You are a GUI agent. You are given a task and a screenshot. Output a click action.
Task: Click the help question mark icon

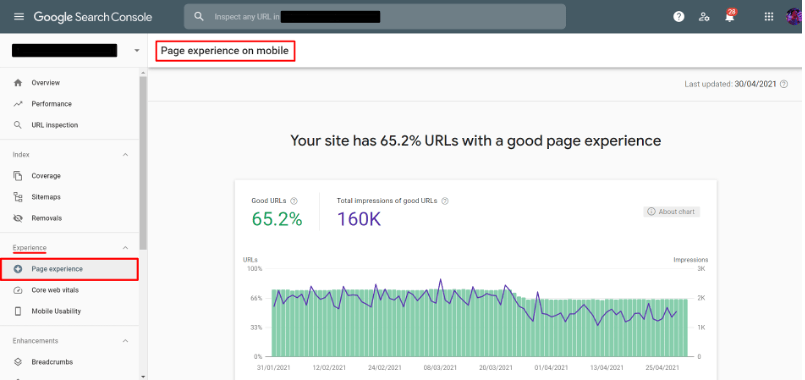click(x=679, y=16)
